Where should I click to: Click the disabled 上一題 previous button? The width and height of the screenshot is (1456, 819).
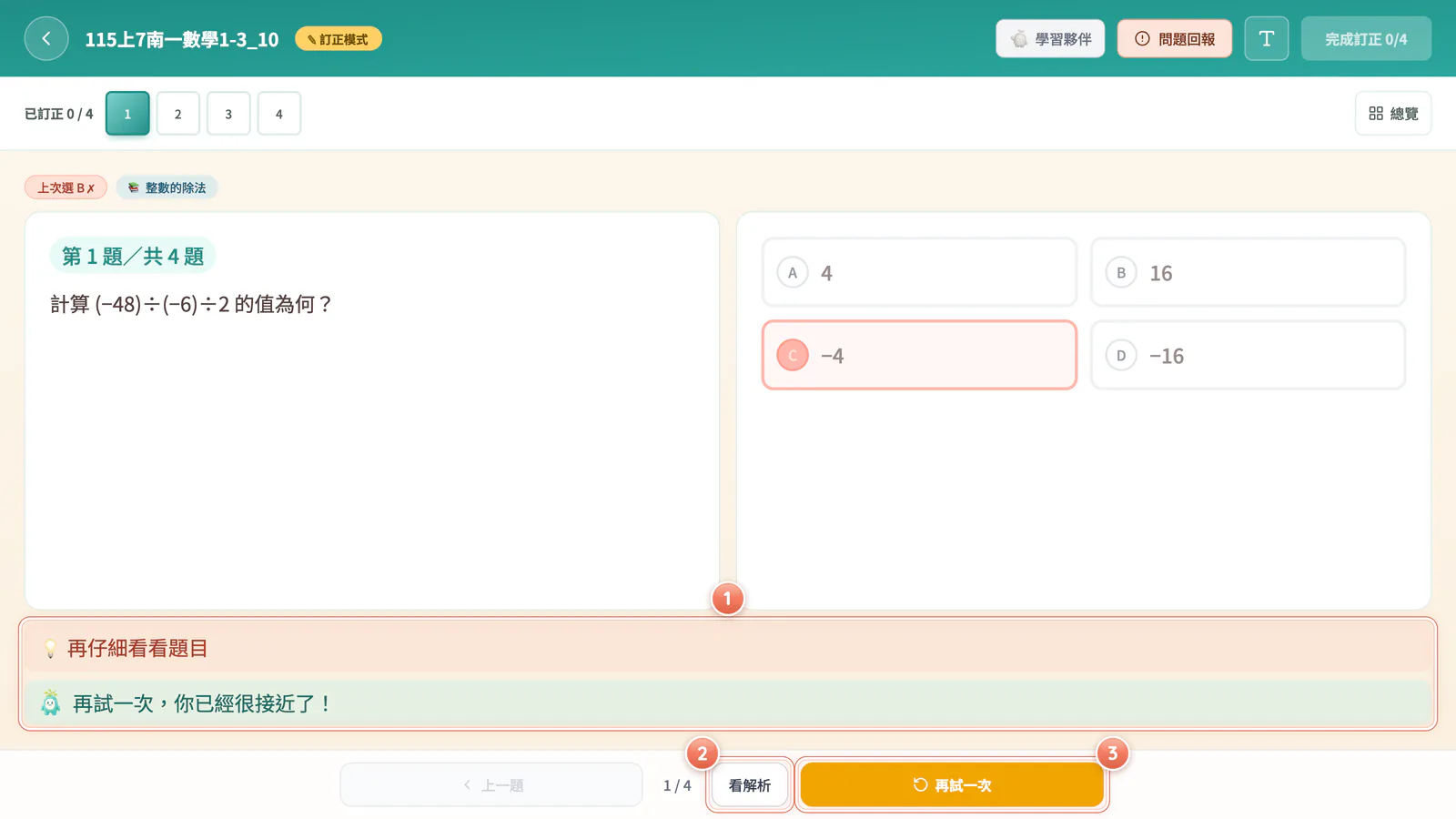[491, 785]
